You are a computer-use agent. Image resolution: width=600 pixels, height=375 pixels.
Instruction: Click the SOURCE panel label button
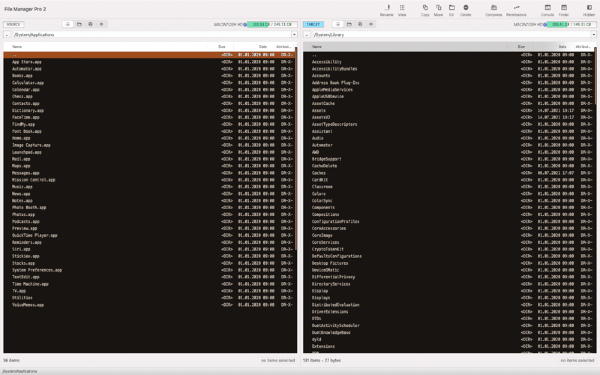pos(13,24)
